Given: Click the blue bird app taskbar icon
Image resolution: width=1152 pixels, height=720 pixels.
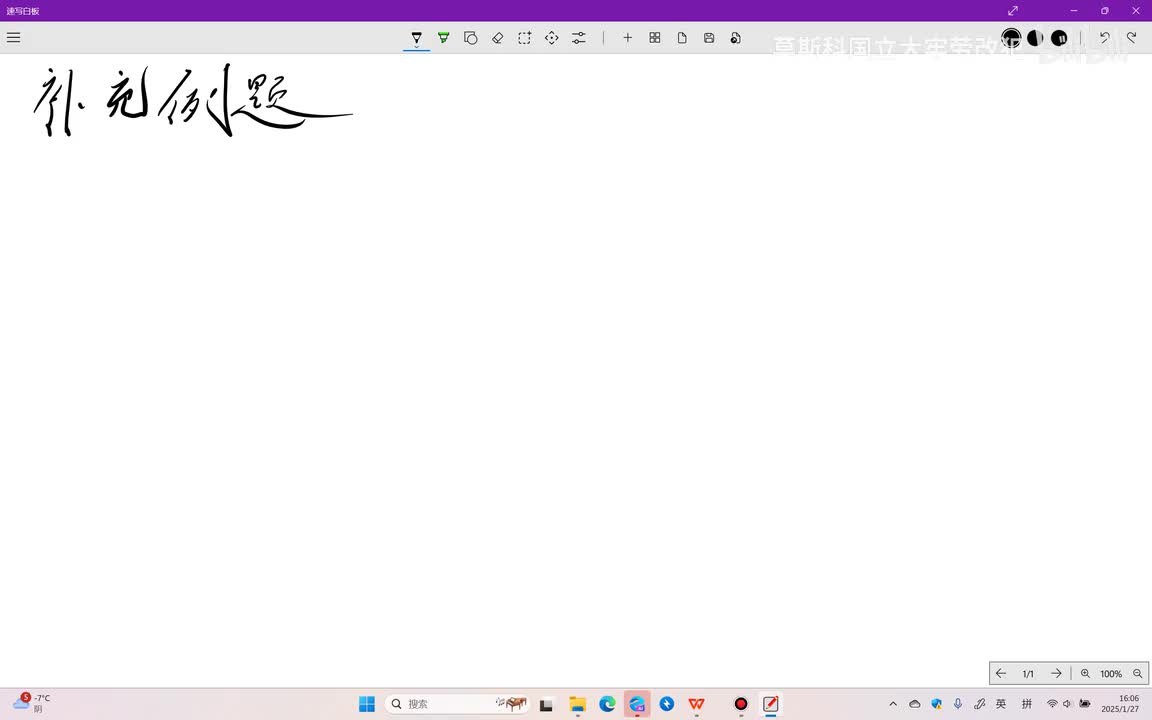Looking at the screenshot, I should pyautogui.click(x=666, y=704).
